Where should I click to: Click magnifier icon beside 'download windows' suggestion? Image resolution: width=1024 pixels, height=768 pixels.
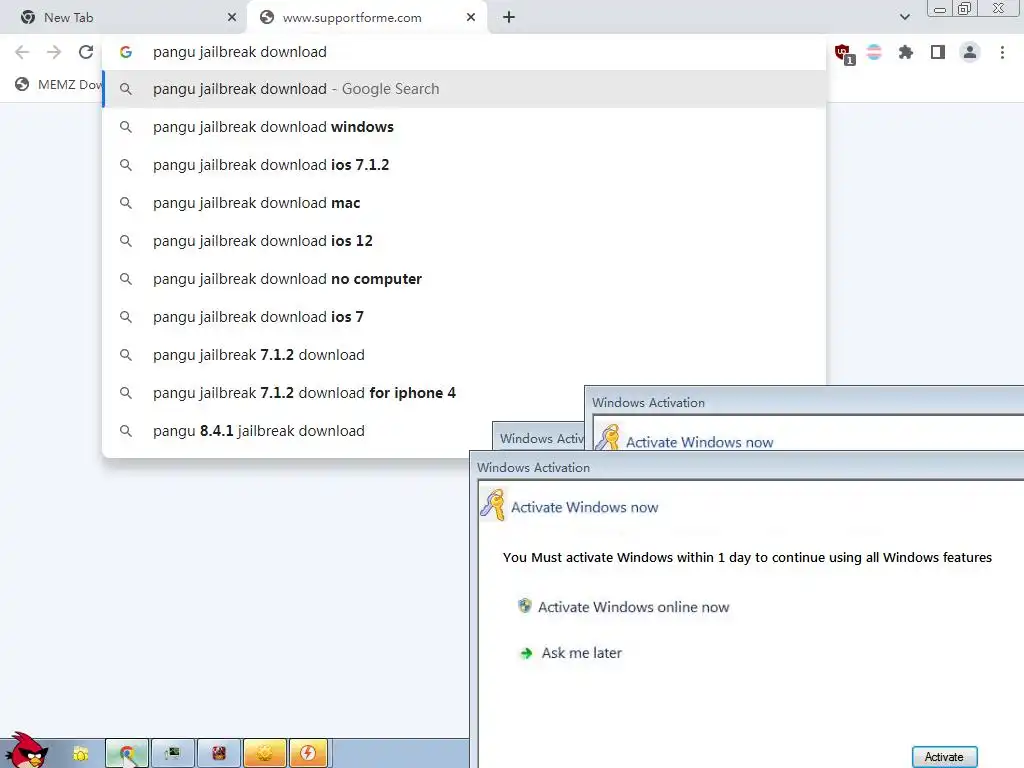click(x=126, y=127)
